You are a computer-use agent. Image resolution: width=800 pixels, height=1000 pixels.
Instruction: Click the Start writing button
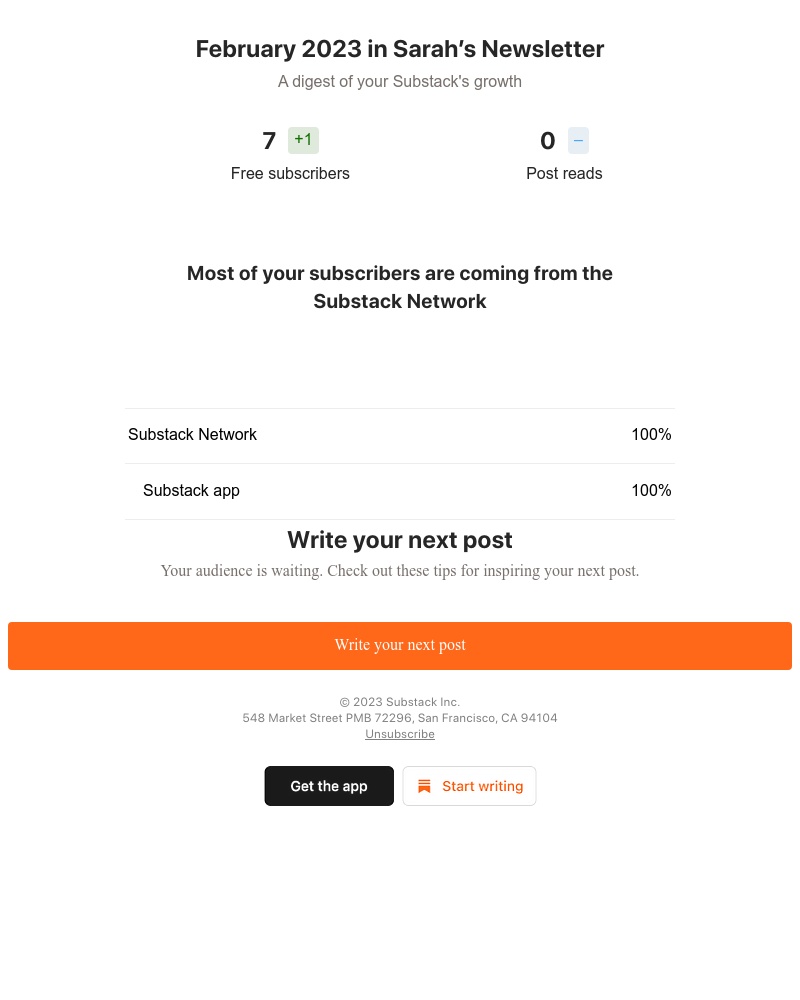click(x=470, y=786)
